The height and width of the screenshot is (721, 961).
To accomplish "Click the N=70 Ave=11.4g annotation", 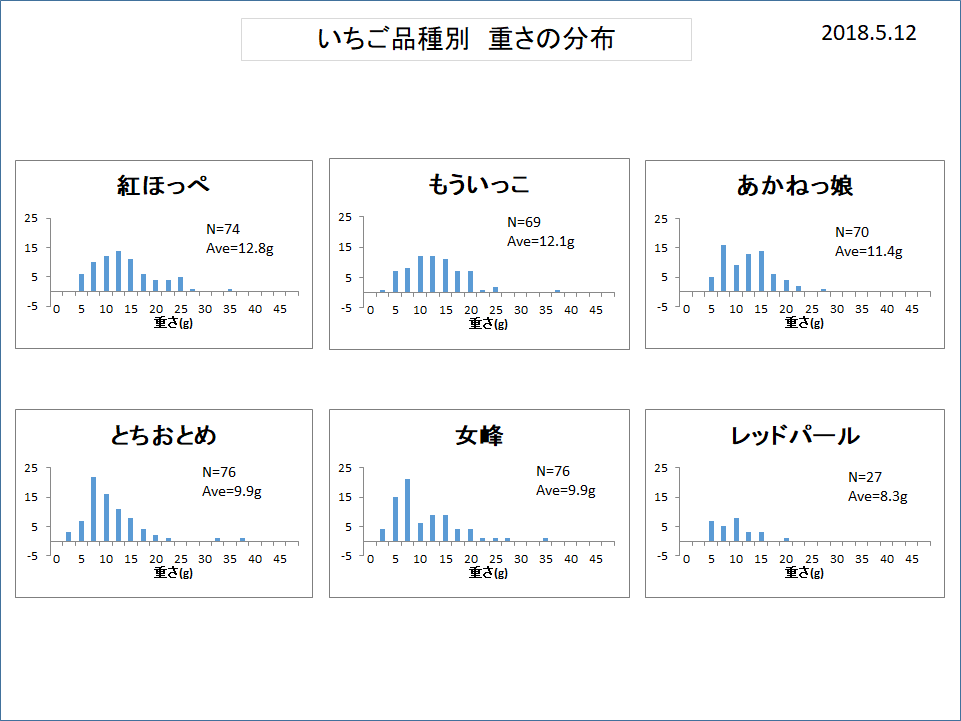I will (868, 242).
